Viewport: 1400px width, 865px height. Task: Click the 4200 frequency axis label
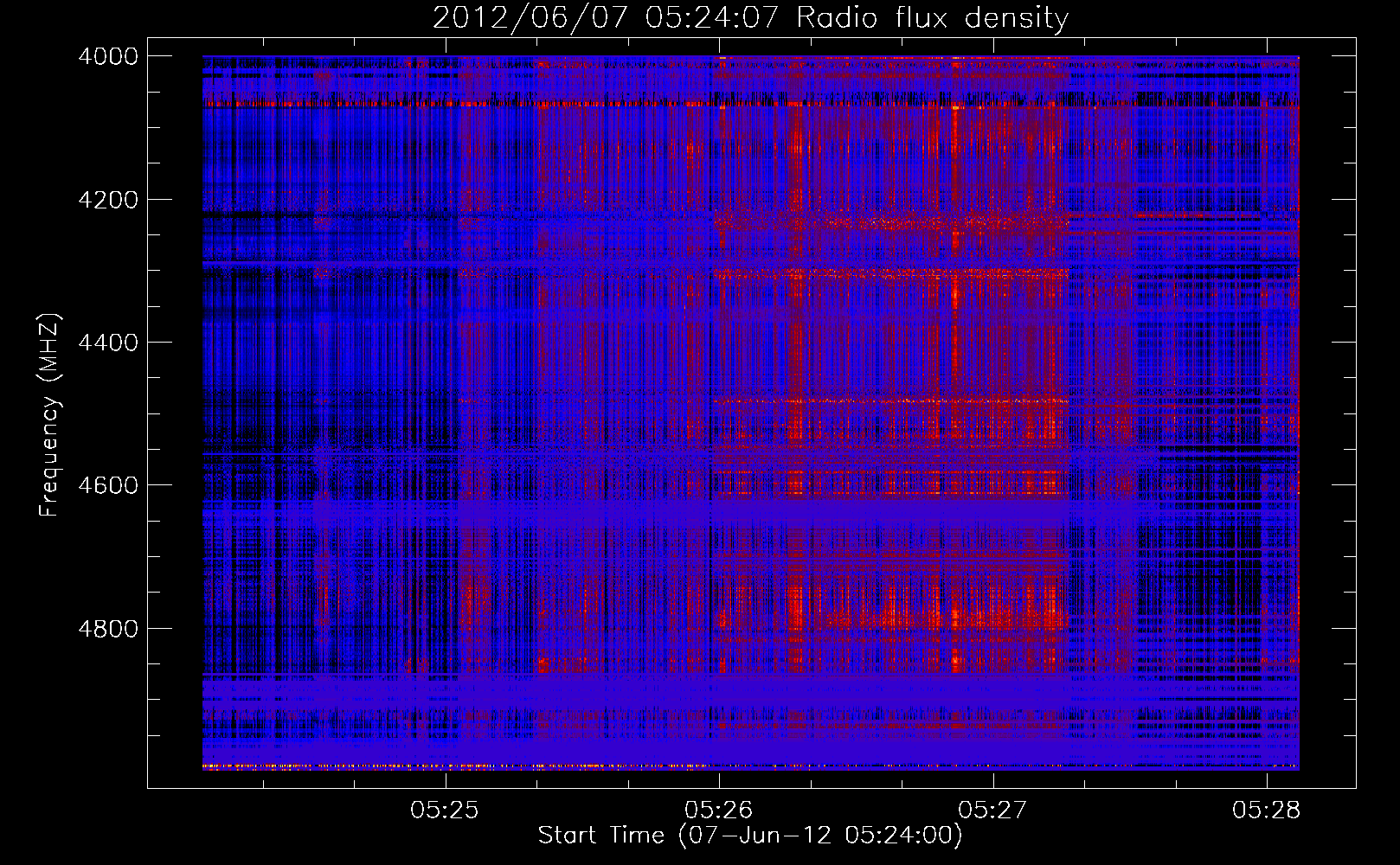coord(108,200)
